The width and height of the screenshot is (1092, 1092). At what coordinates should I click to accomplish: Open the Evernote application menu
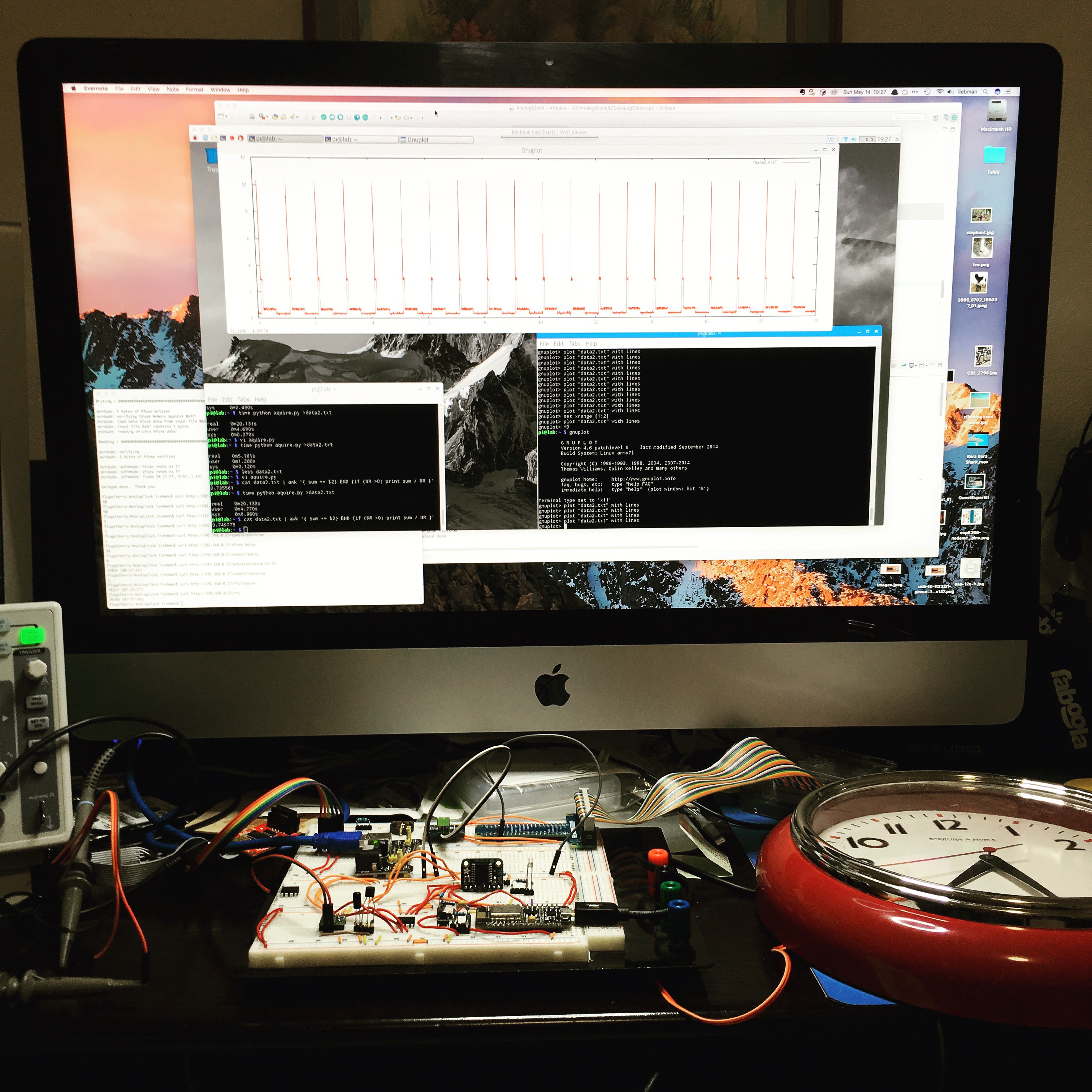96,89
